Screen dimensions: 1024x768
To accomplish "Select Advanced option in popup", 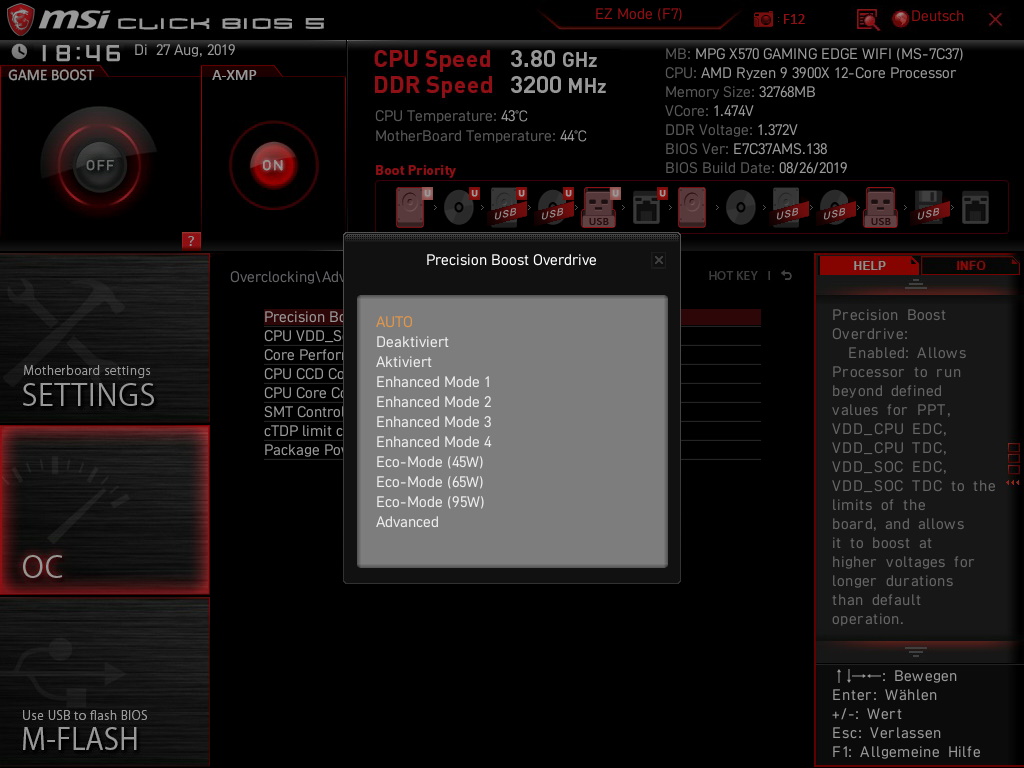I will click(407, 522).
